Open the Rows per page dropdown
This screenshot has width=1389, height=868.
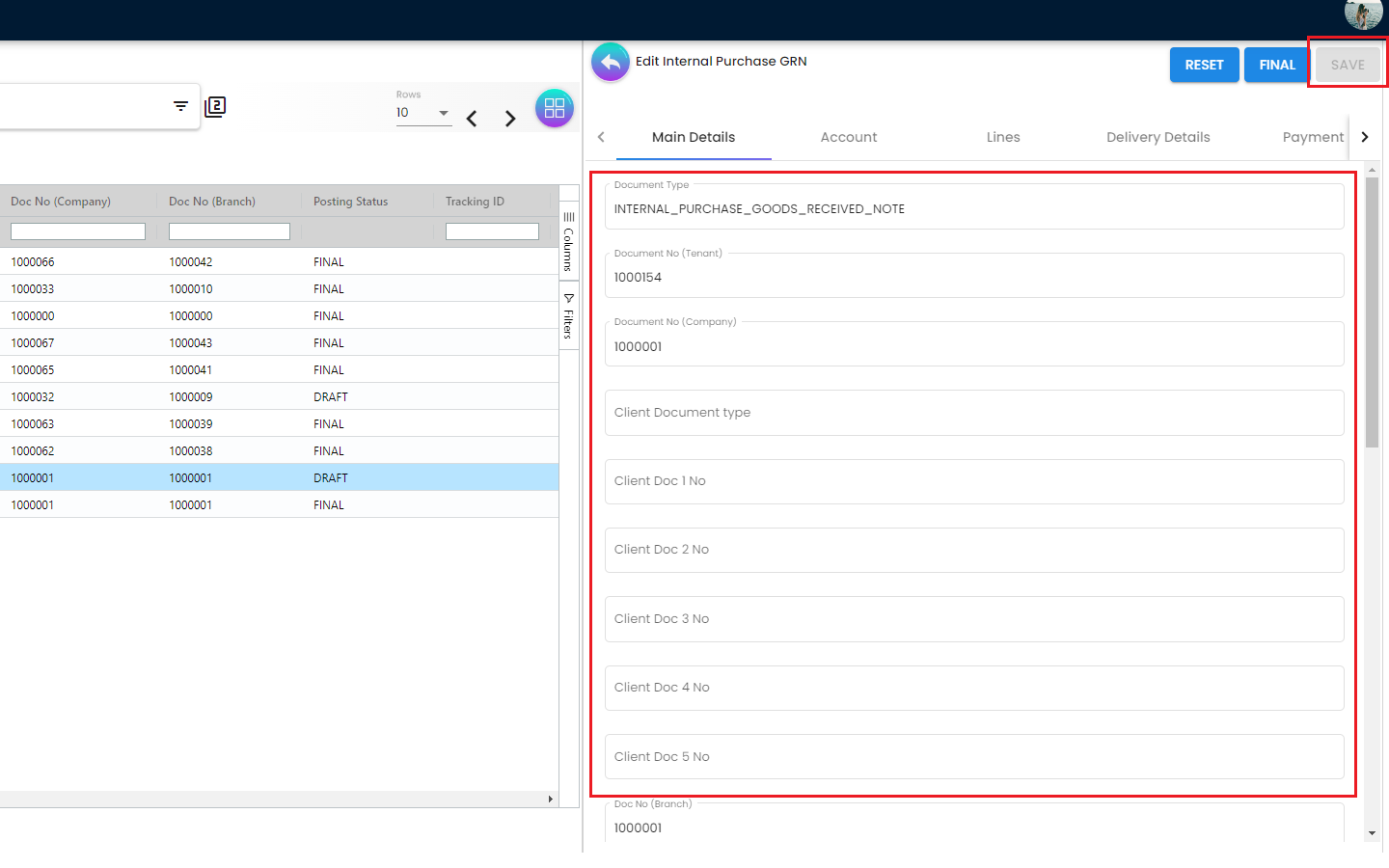[x=423, y=113]
